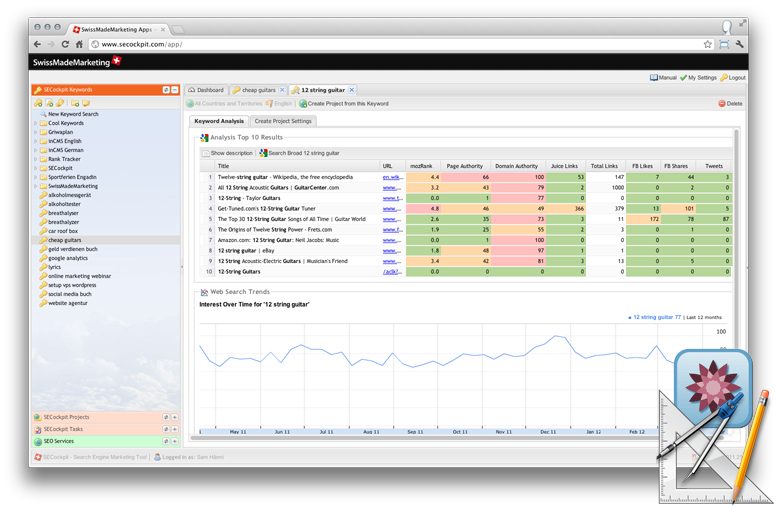
Task: Click the screen-capture icon beside the star
Action: coord(724,44)
